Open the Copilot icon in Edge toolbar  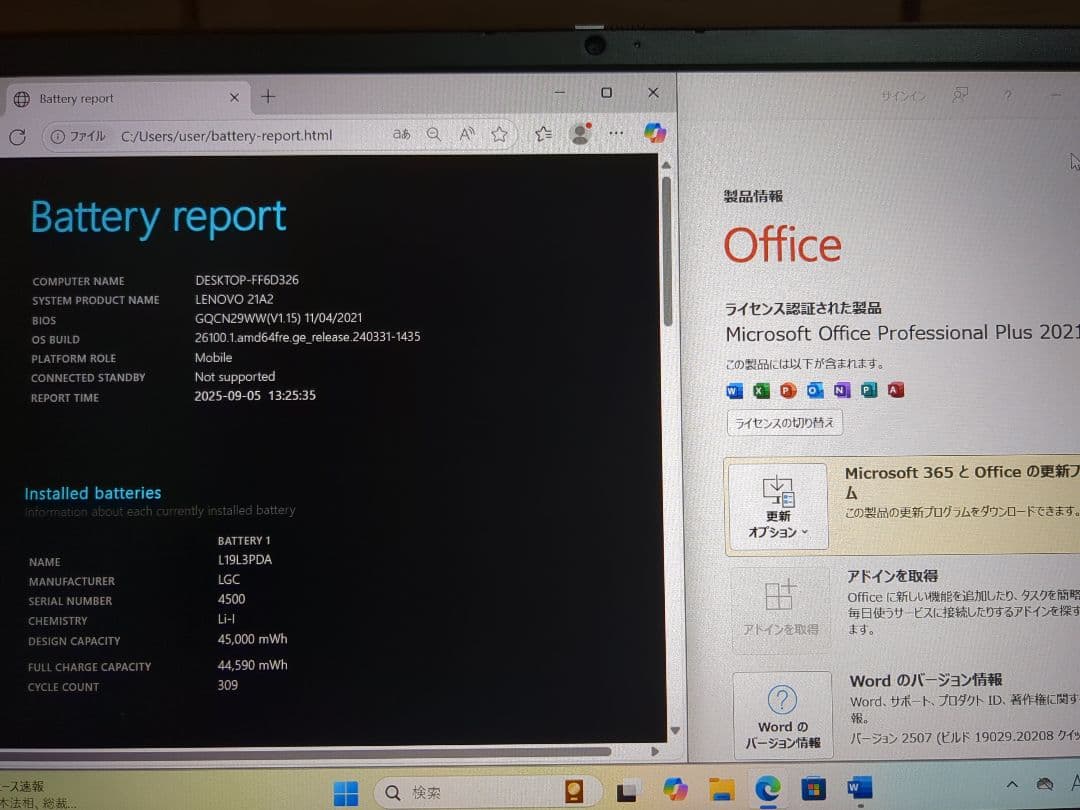655,133
